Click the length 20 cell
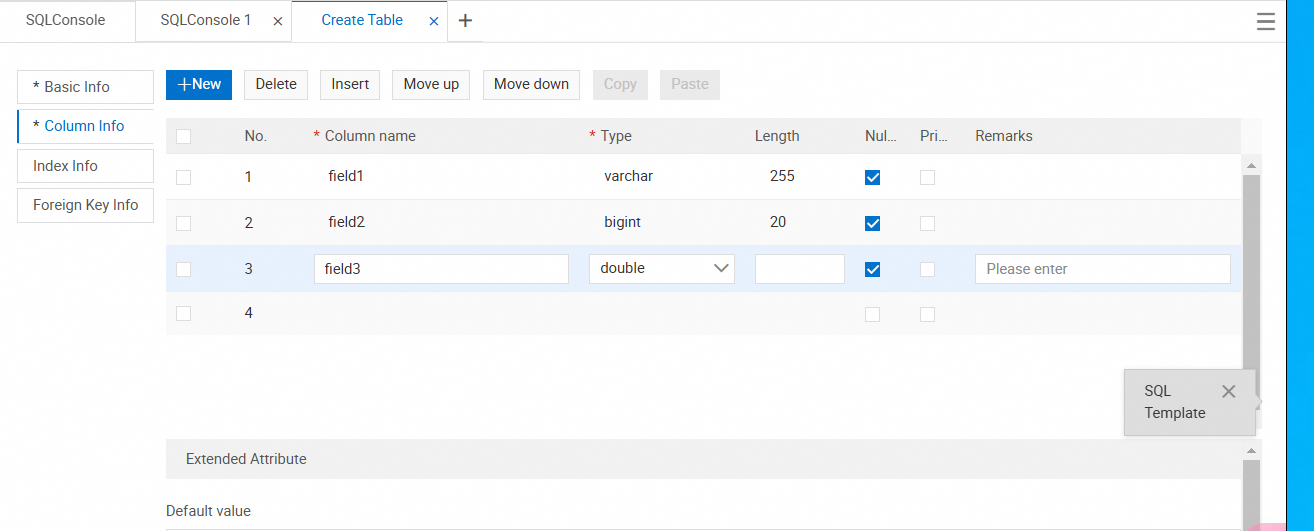 778,222
